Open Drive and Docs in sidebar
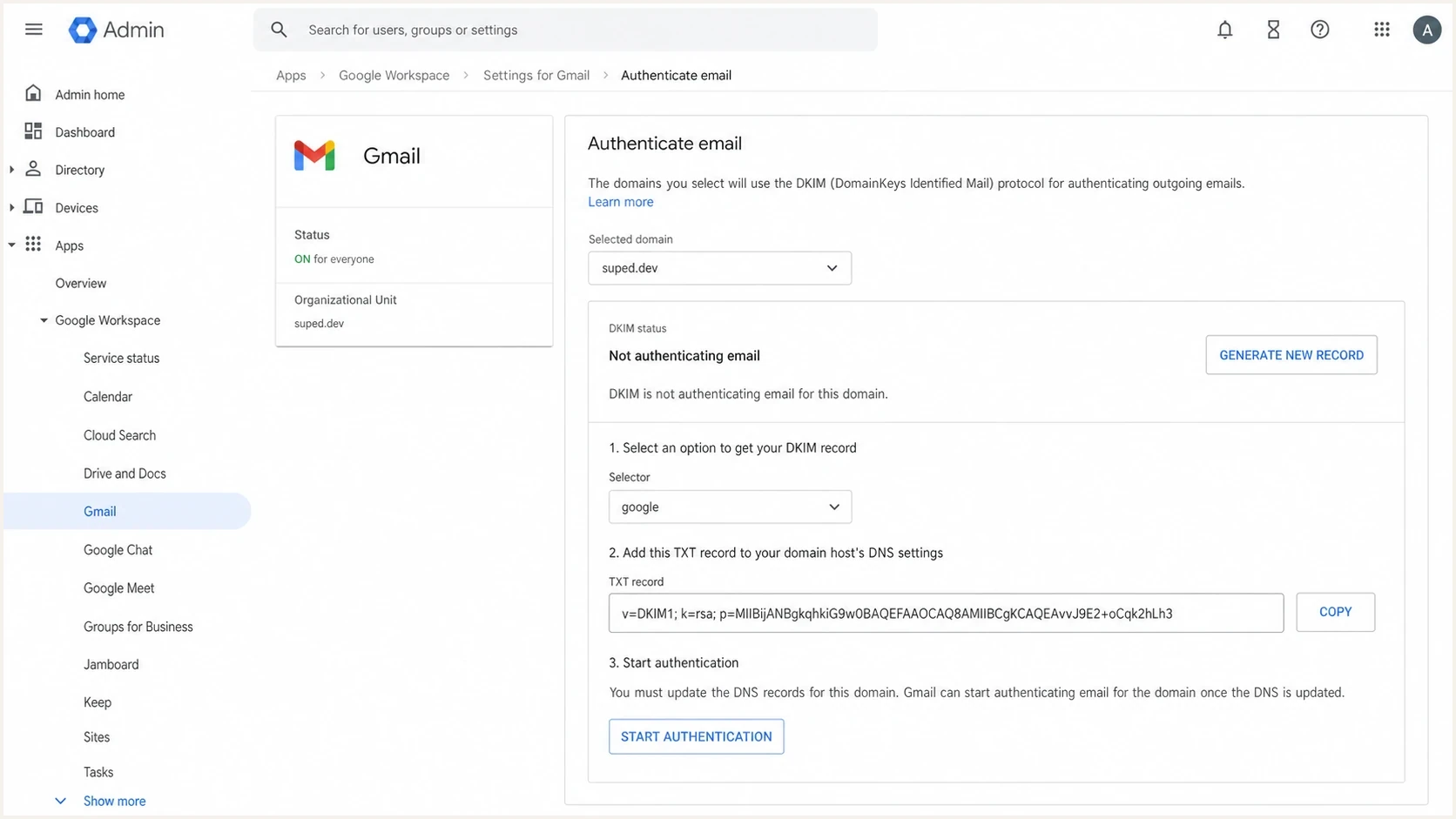The height and width of the screenshot is (819, 1456). pyautogui.click(x=125, y=473)
